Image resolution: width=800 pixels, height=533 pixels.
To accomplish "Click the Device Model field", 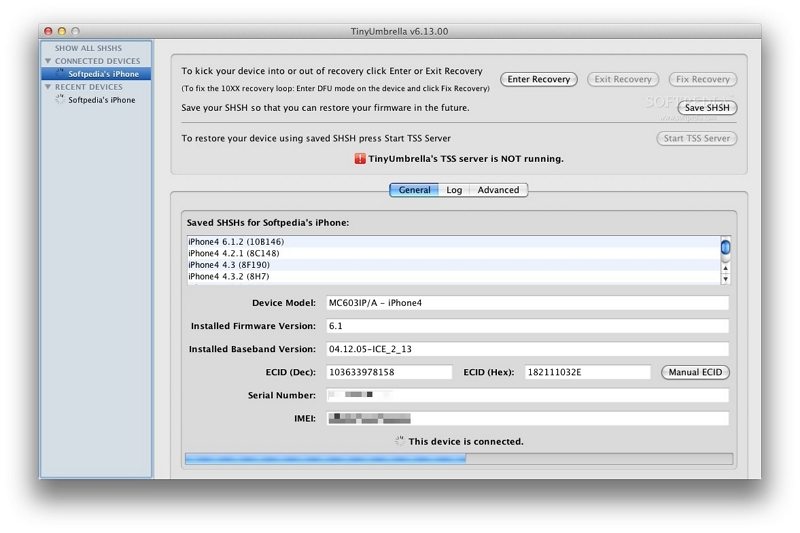I will [528, 303].
